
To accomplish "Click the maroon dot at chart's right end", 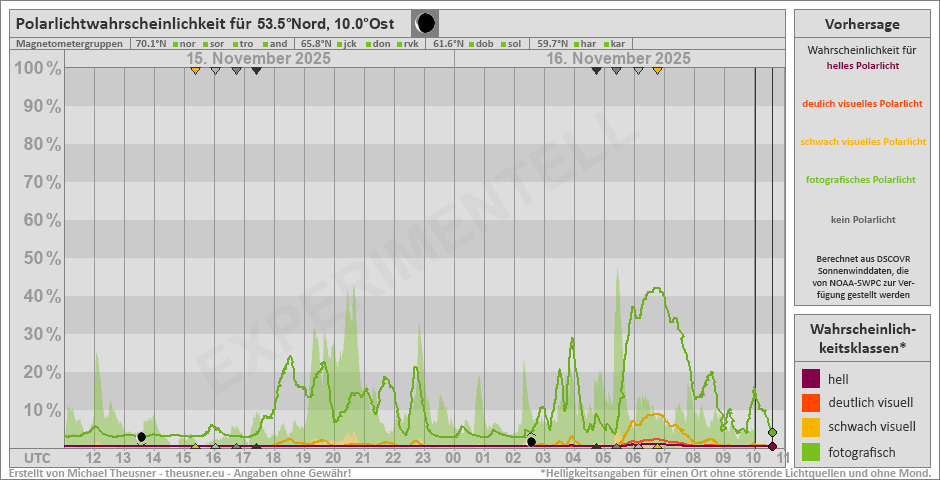I will pyautogui.click(x=772, y=446).
